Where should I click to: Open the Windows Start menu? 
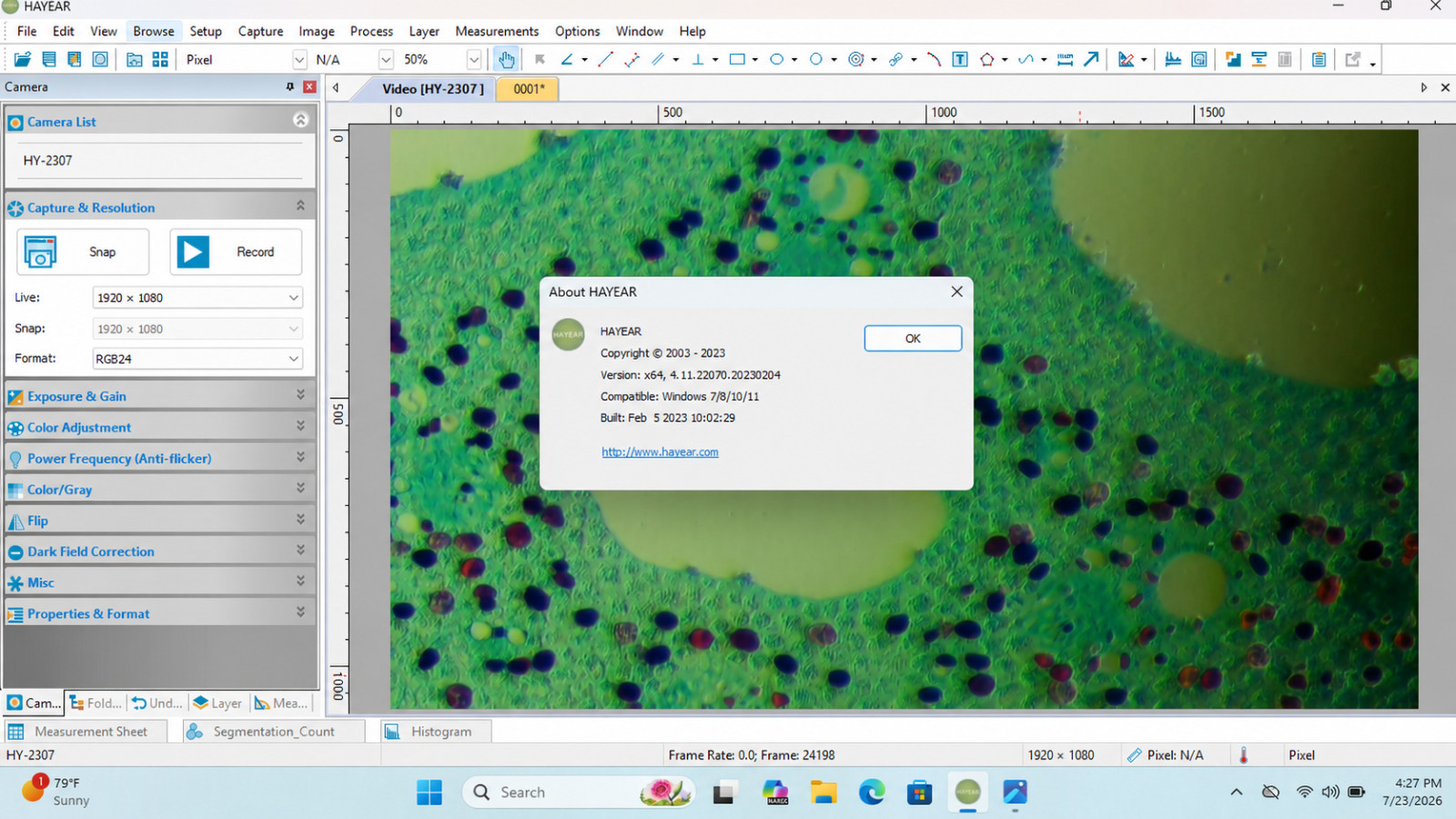click(x=430, y=793)
